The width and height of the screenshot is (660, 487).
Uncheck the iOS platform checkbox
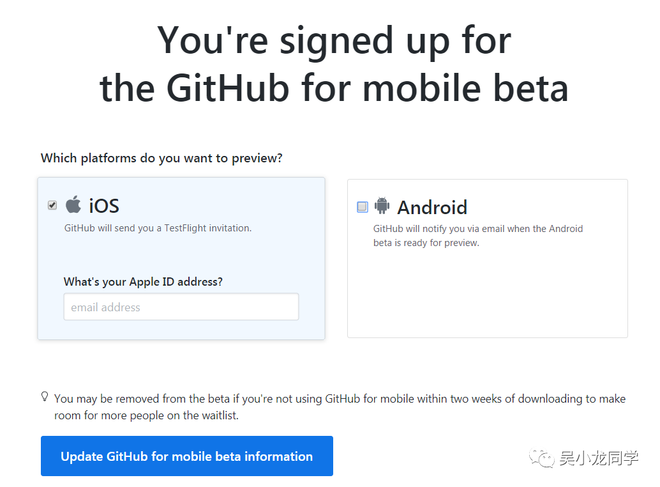(x=52, y=206)
